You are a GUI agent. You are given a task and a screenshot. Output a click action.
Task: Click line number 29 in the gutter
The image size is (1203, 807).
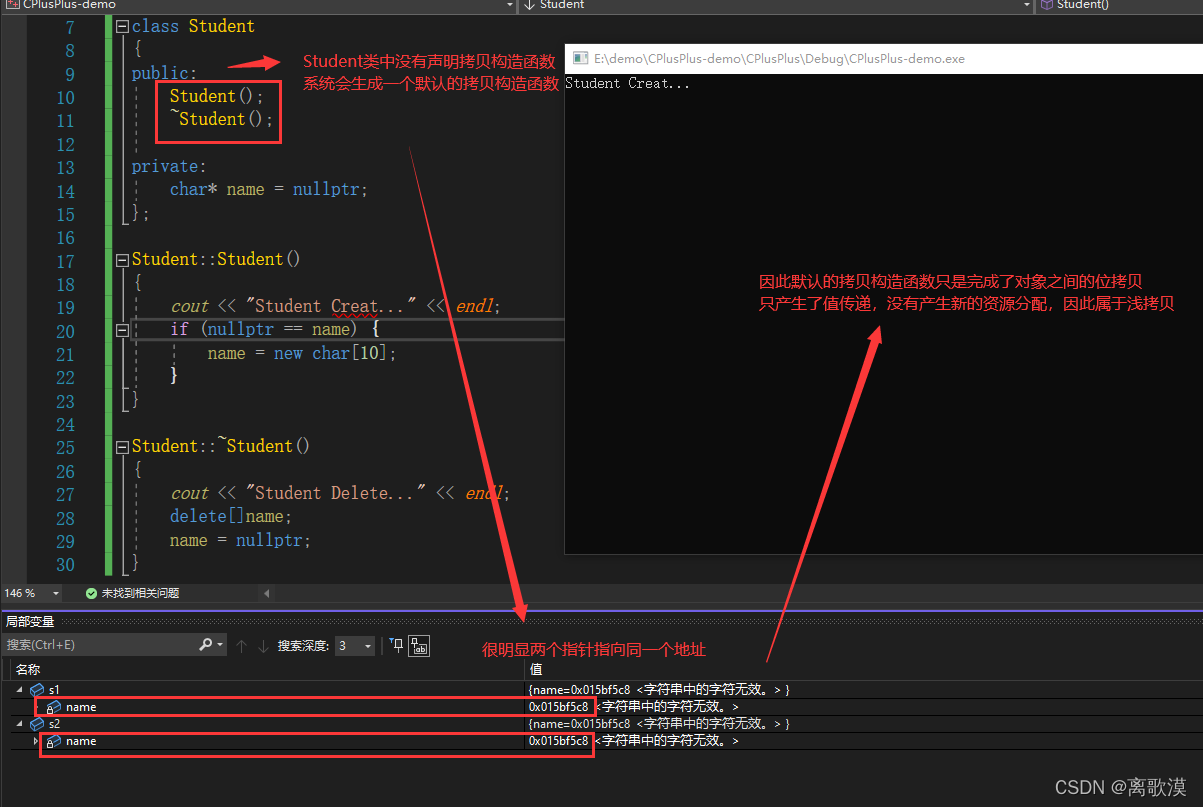[64, 541]
